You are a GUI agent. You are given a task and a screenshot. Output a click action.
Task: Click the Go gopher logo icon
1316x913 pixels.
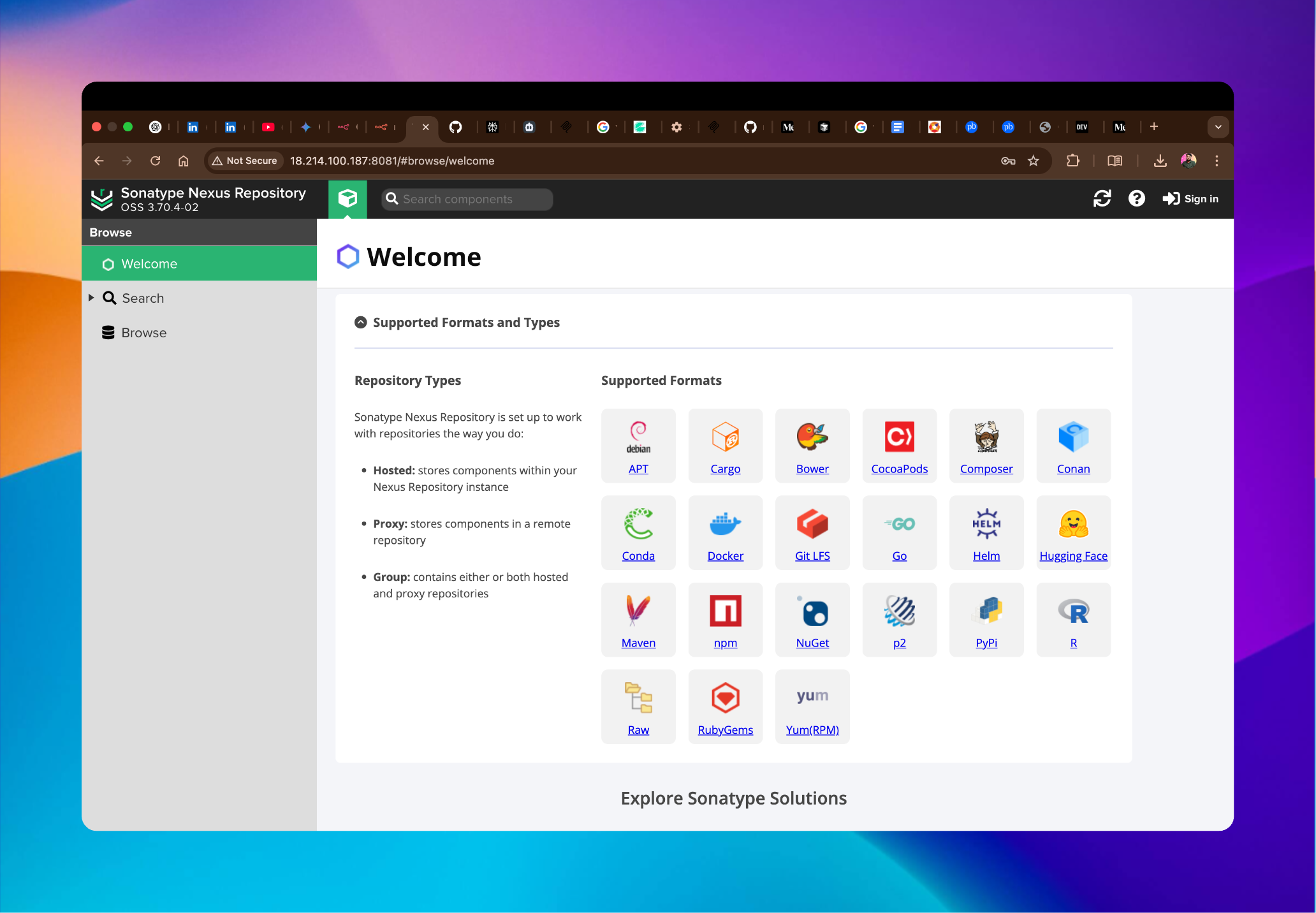pyautogui.click(x=900, y=523)
